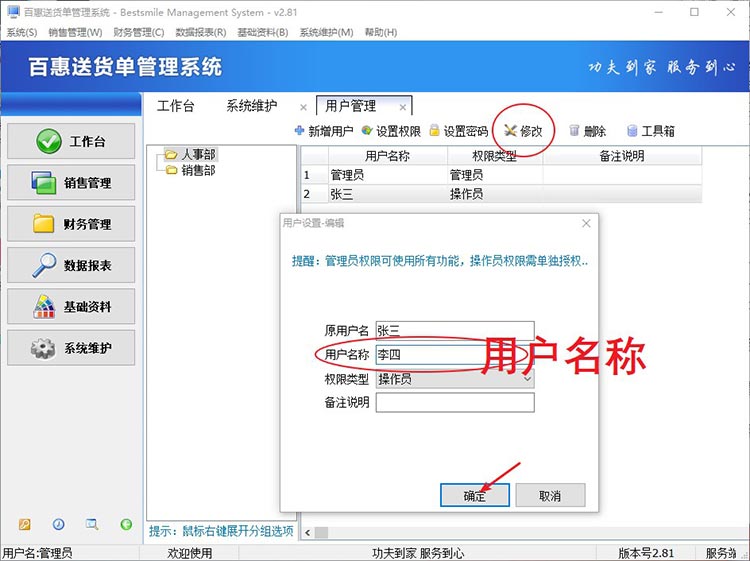Click the 用户名称 column header
Screen dimensions: 750x561
coord(387,156)
